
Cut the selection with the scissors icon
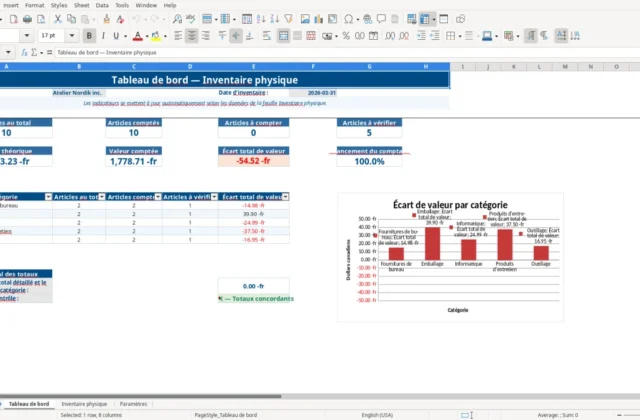click(x=58, y=19)
